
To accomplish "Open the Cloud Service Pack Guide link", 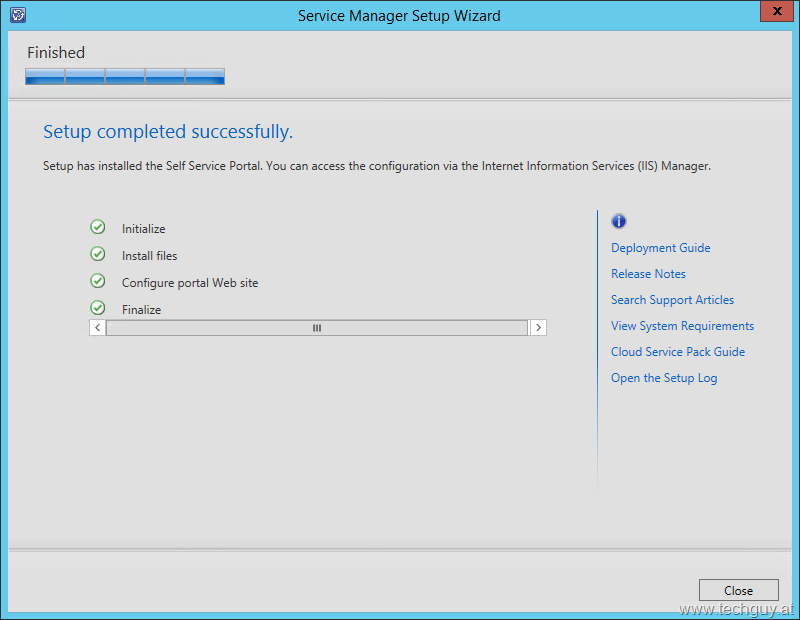I will tap(678, 352).
